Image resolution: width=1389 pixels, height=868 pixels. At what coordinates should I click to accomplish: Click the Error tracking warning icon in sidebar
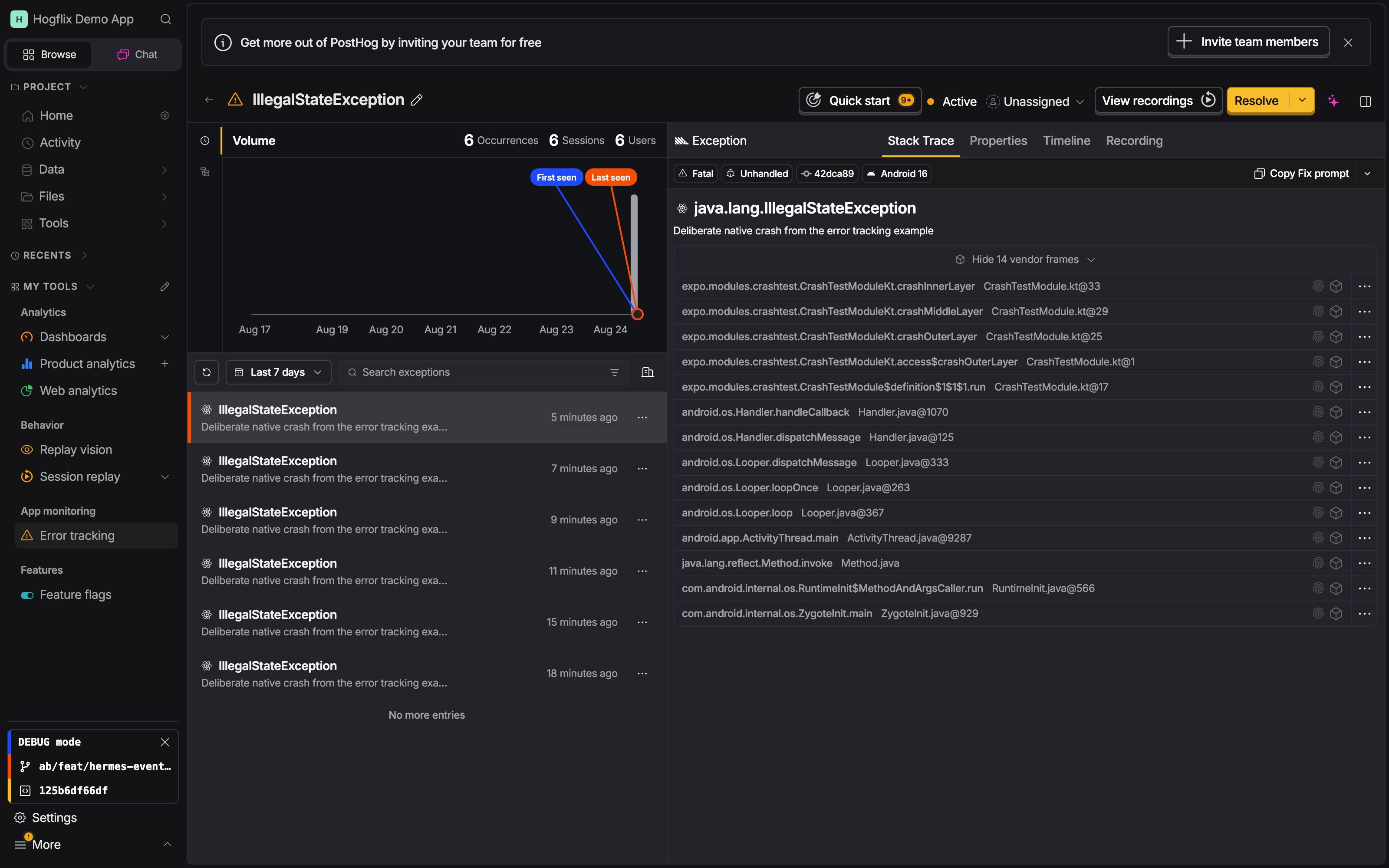[x=27, y=535]
